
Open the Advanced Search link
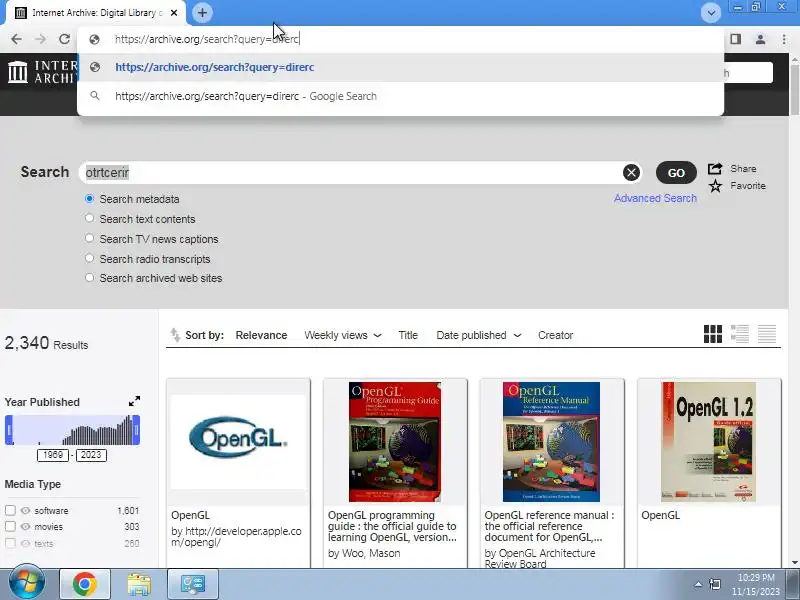click(655, 198)
